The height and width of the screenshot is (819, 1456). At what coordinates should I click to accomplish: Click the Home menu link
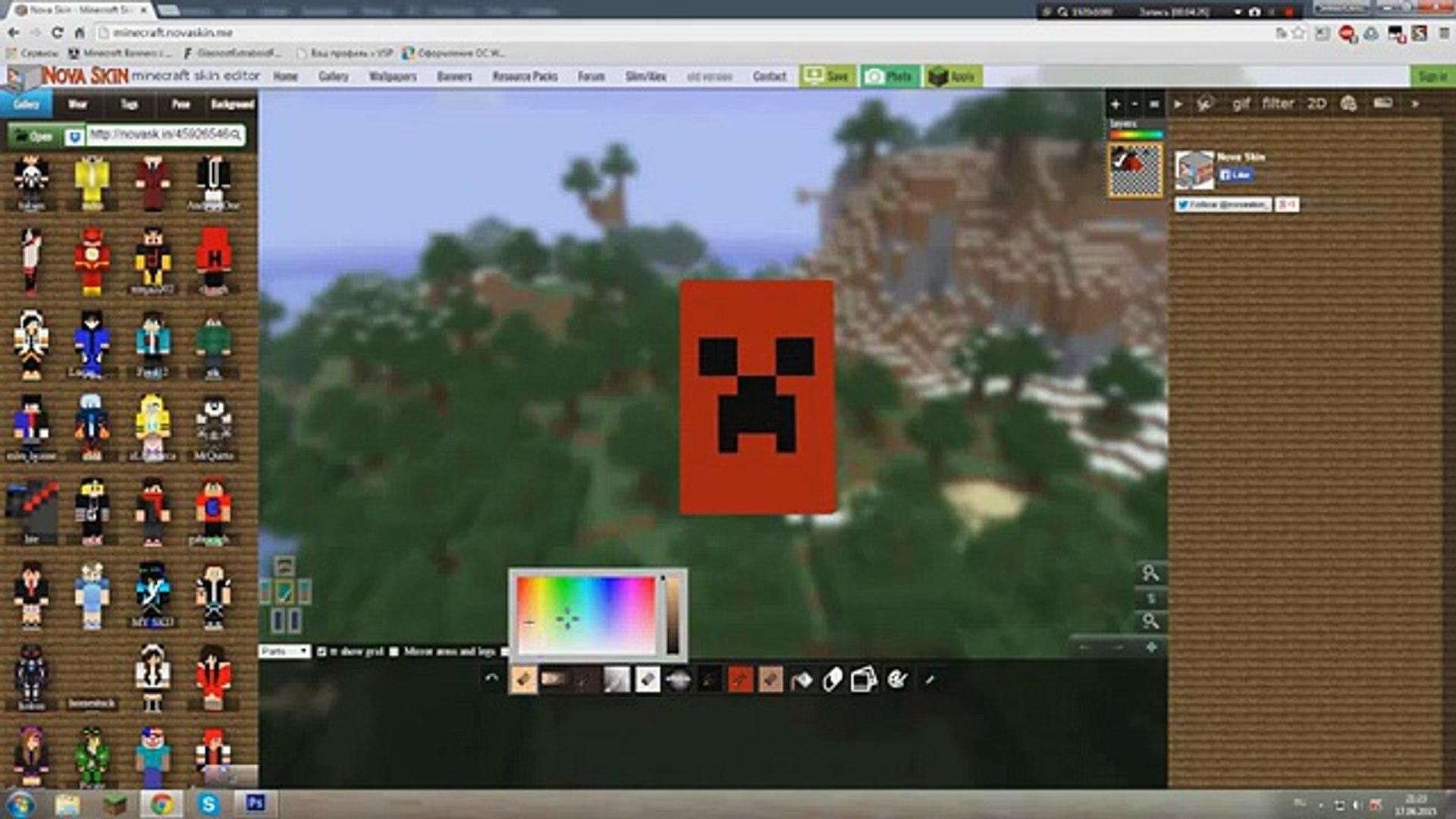pyautogui.click(x=286, y=77)
